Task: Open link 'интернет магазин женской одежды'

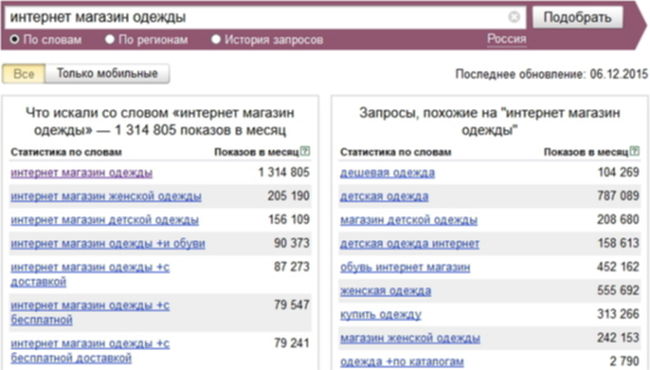Action: [106, 196]
